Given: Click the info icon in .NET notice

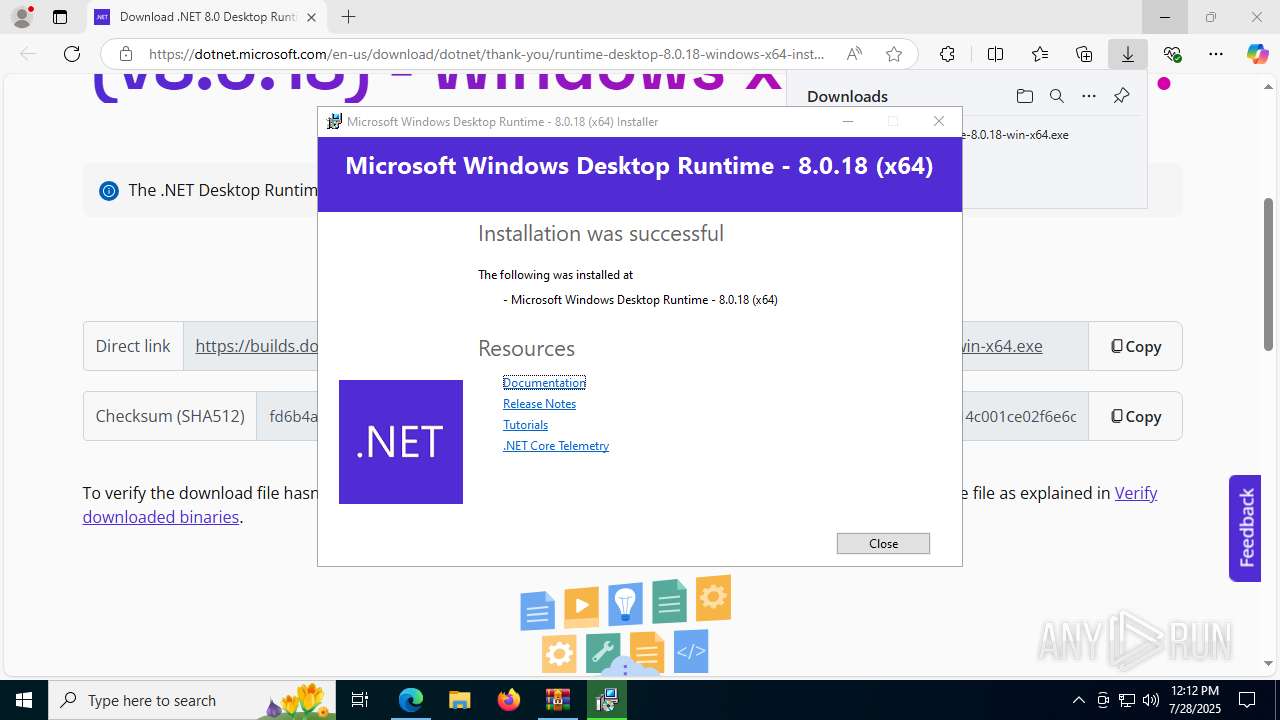Looking at the screenshot, I should click(109, 191).
